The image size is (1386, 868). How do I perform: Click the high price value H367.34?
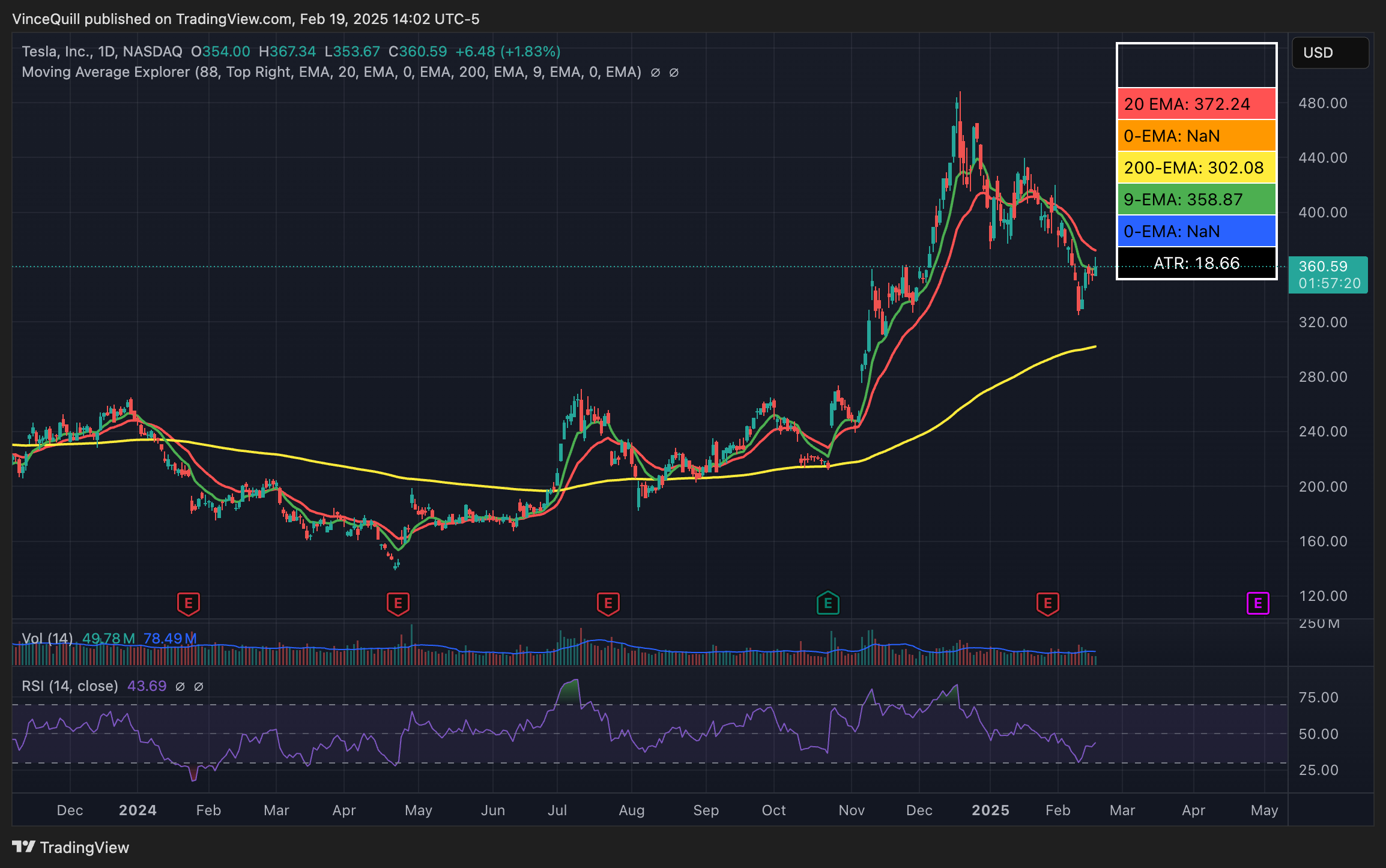click(287, 52)
